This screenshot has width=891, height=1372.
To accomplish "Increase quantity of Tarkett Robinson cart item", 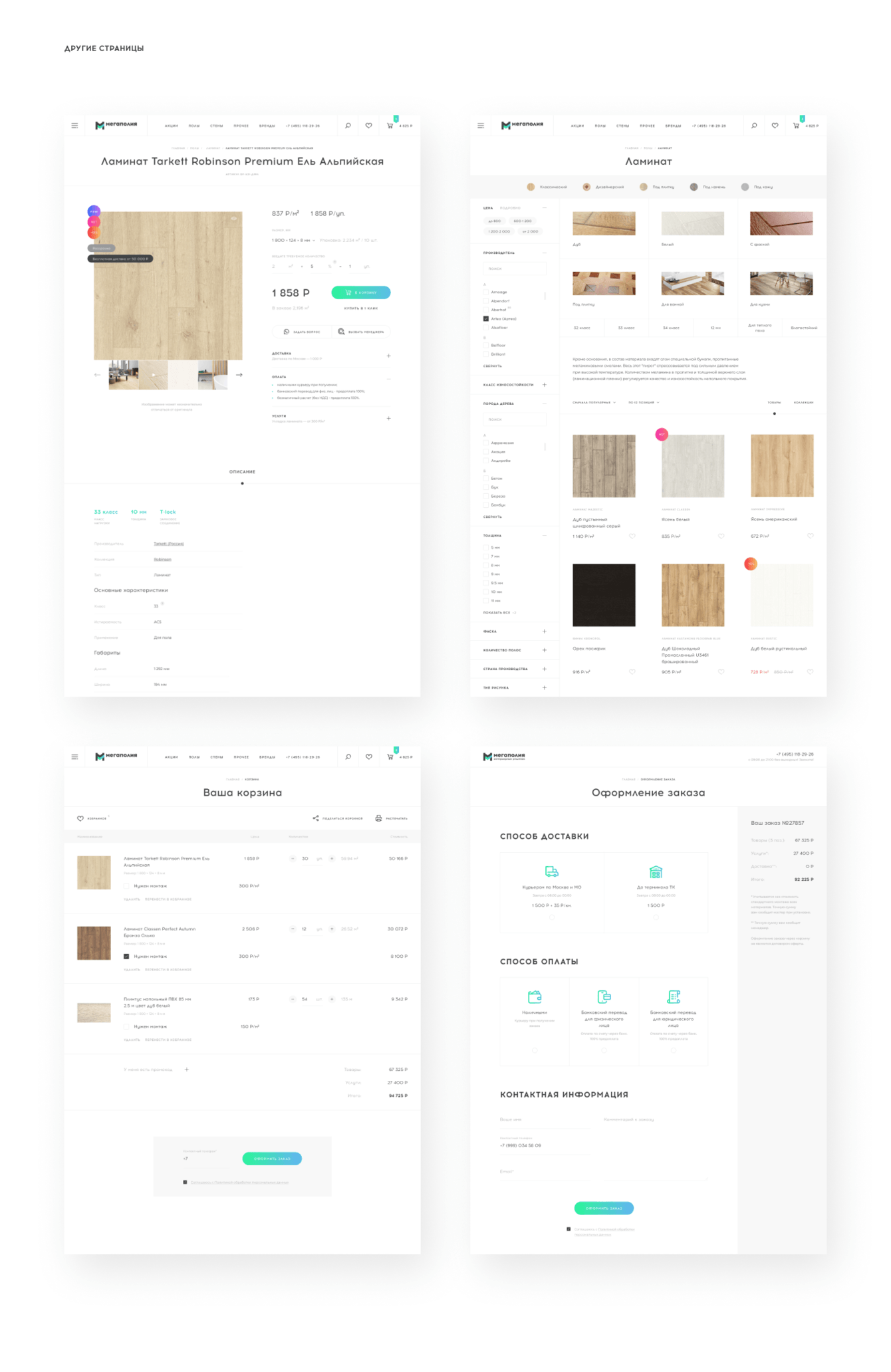I will (x=332, y=858).
